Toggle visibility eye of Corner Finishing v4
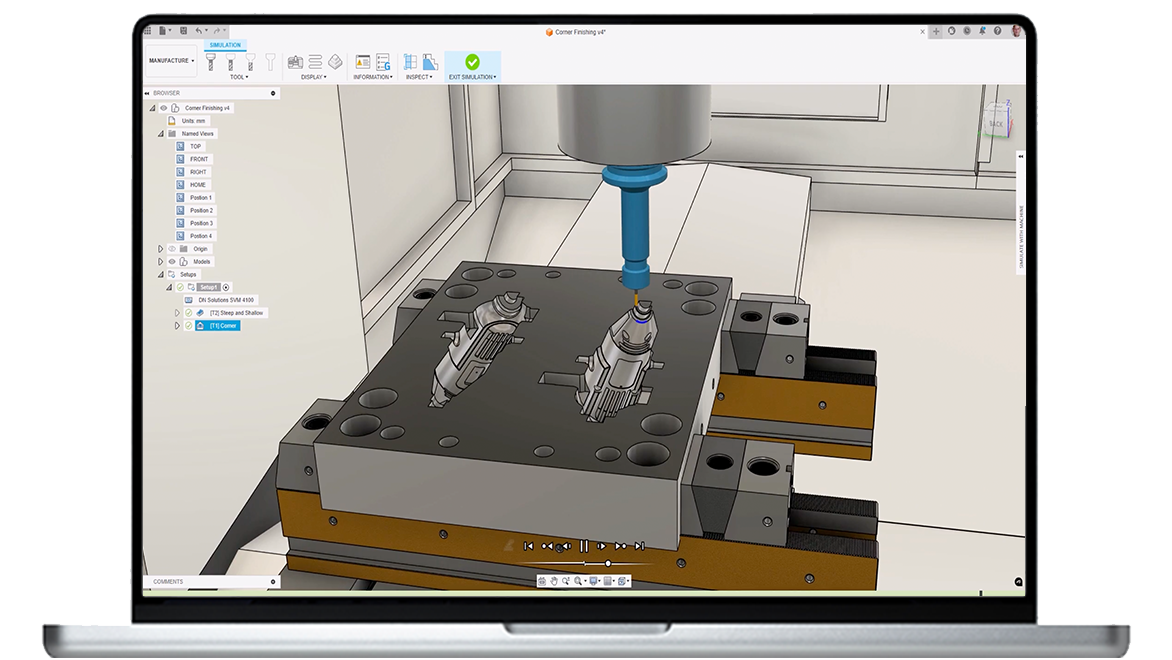Screen dimensions: 1172x660 tap(164, 108)
